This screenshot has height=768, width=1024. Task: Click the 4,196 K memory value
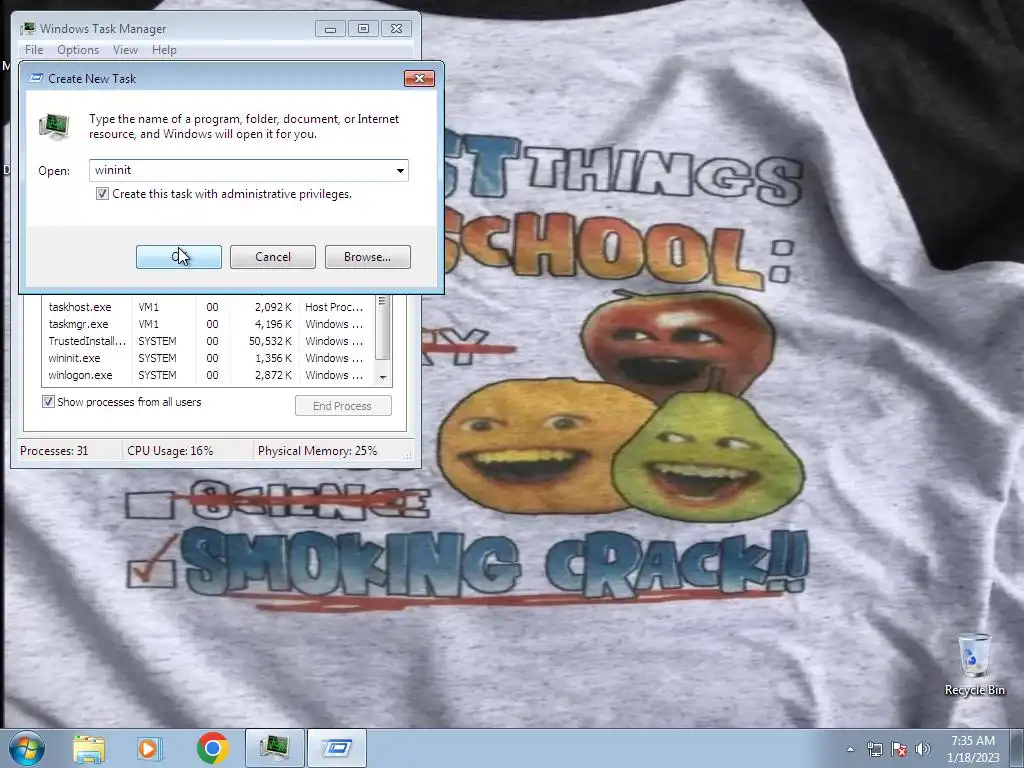(273, 324)
